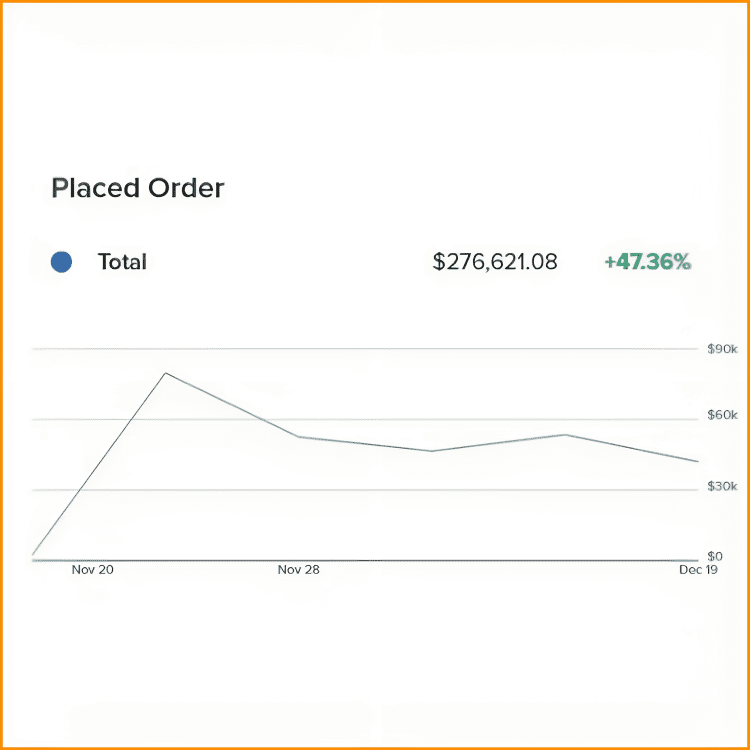Click the horizontal $30k gridline

coord(400,490)
